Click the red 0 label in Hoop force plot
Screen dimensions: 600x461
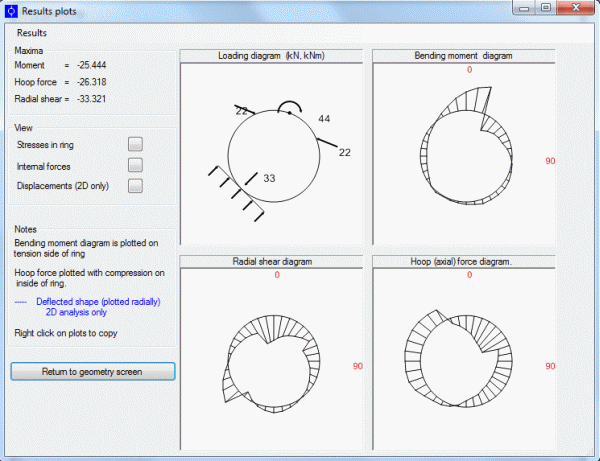[x=470, y=275]
